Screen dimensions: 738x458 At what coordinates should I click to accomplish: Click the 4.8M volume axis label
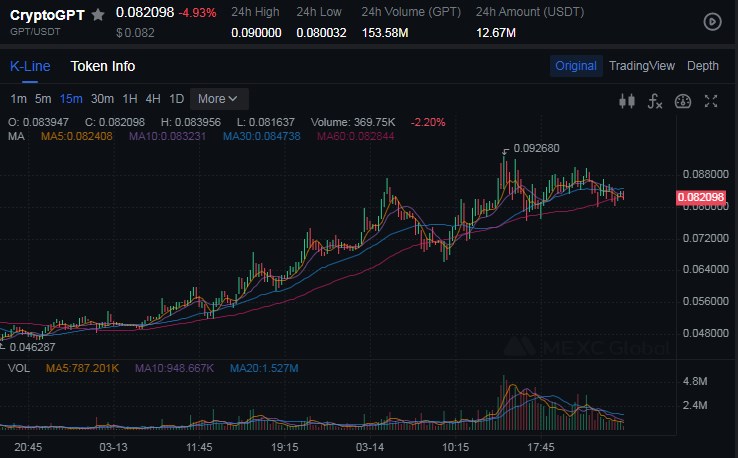point(695,381)
